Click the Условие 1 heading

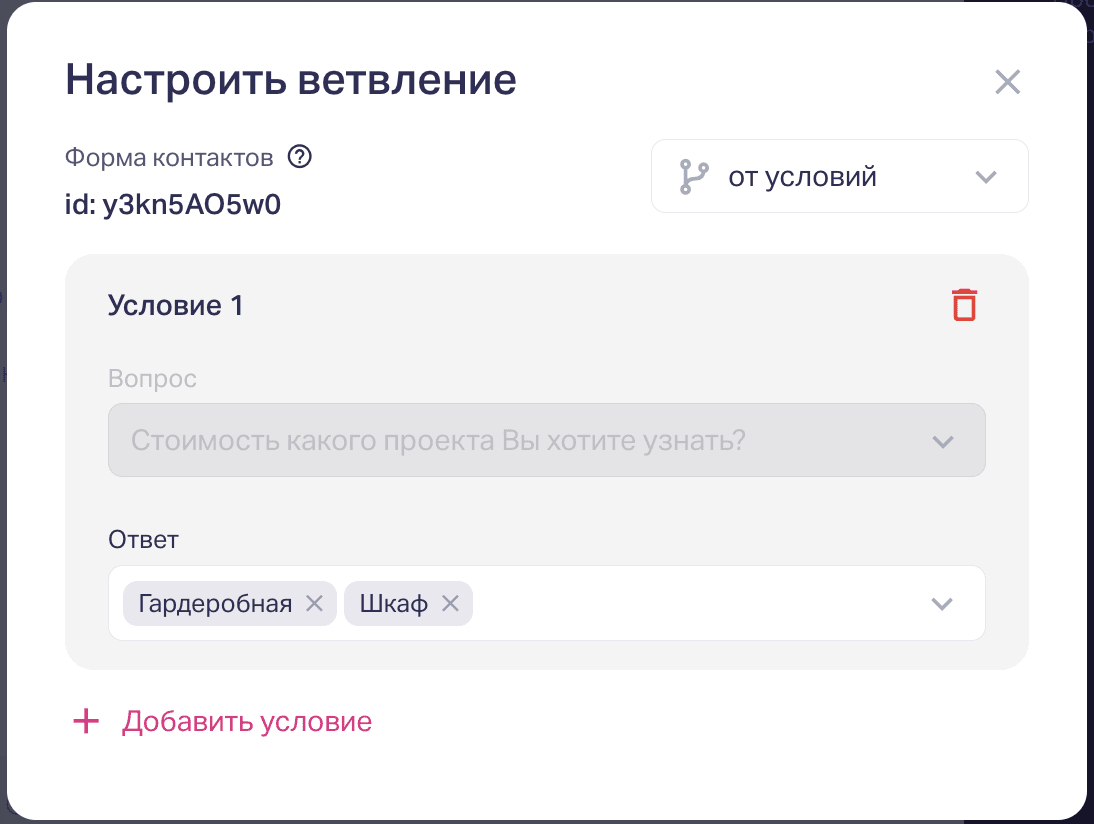click(175, 306)
